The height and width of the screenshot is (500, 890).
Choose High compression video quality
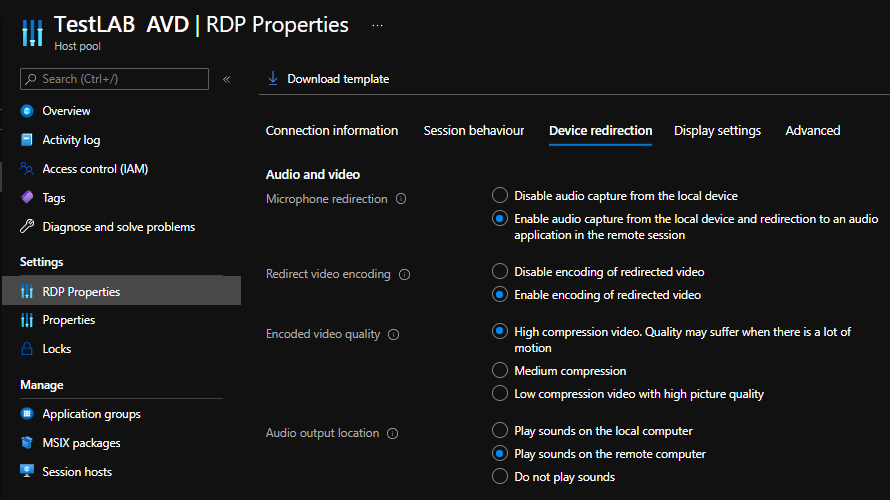pyautogui.click(x=500, y=331)
